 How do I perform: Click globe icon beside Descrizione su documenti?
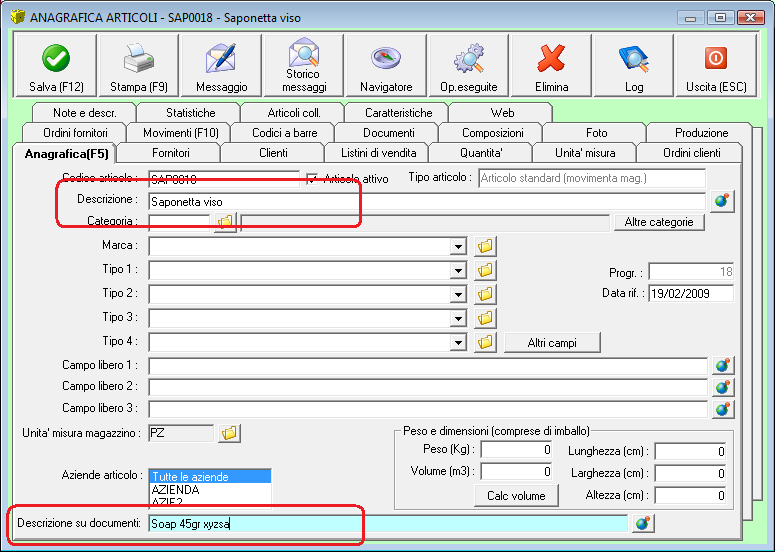click(x=643, y=523)
